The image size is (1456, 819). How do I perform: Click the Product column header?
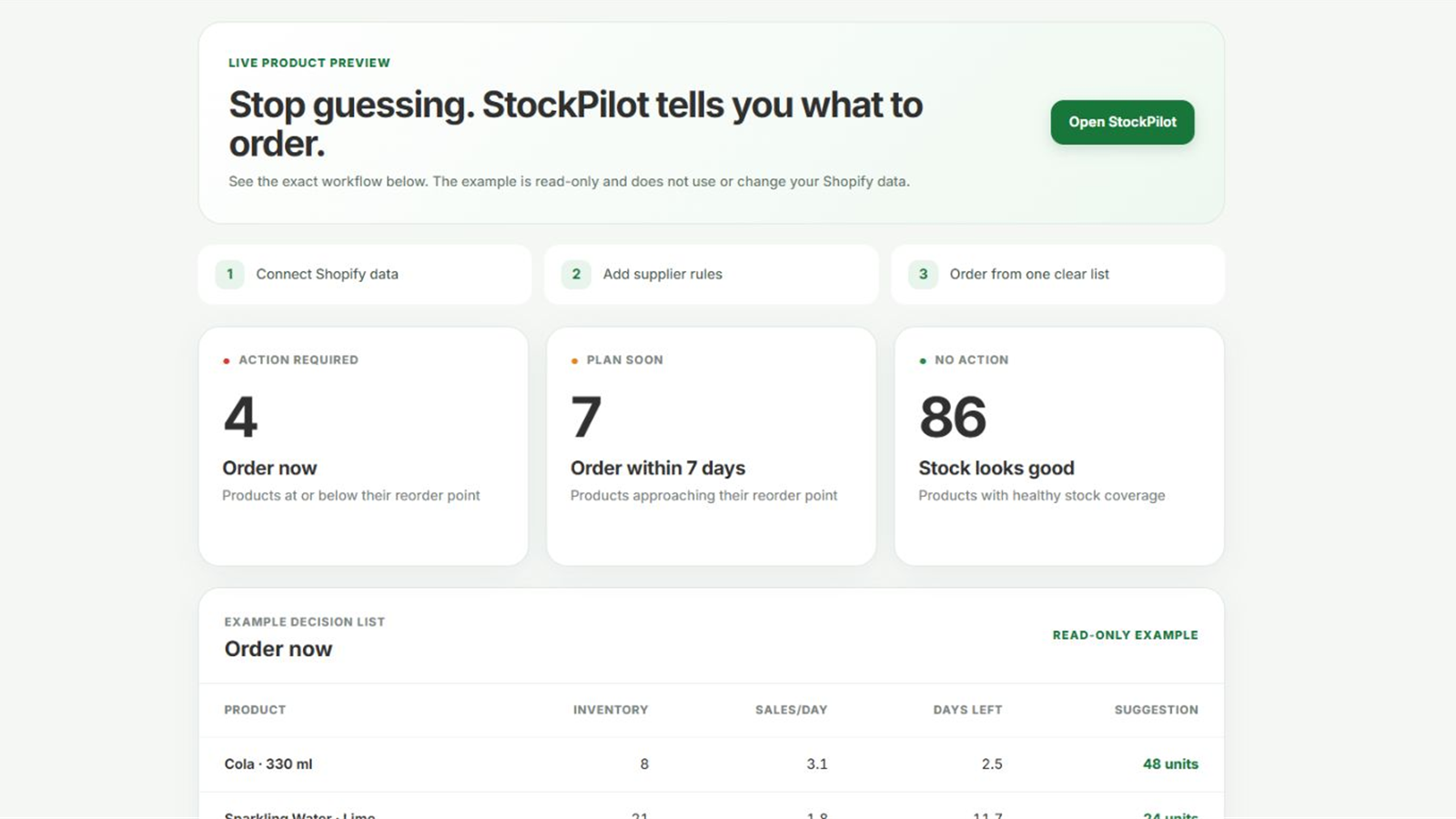click(255, 710)
